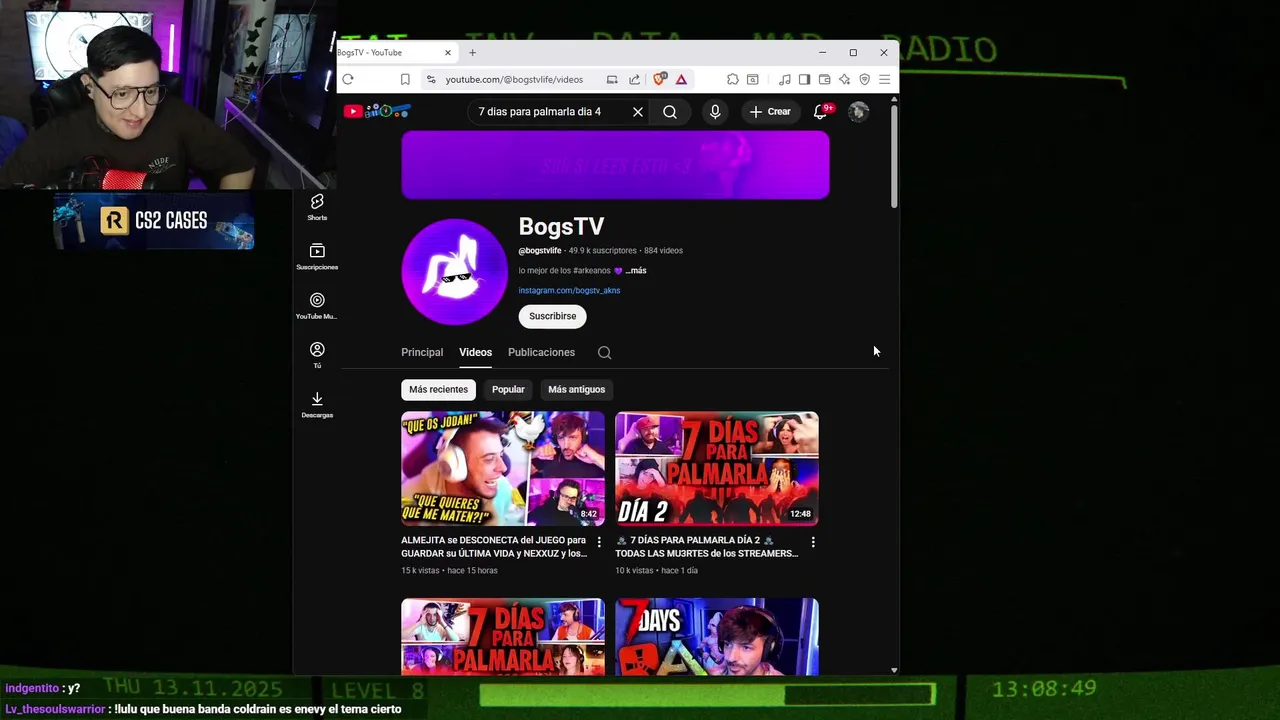
Task: Expand channel description with ...más
Action: point(636,271)
